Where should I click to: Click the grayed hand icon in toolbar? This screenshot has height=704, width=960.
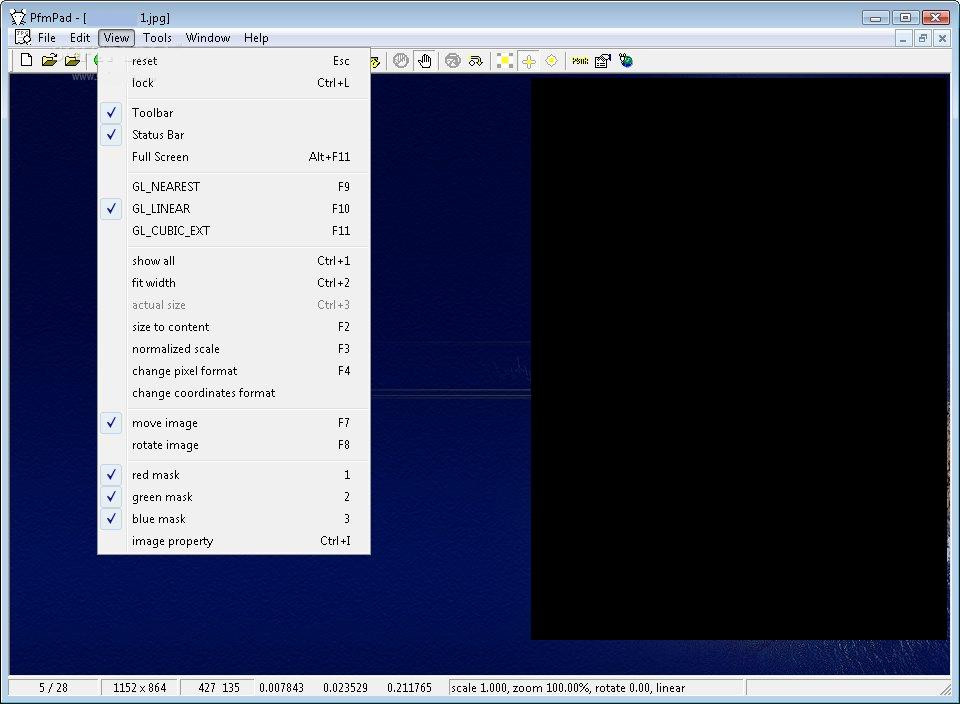click(400, 61)
